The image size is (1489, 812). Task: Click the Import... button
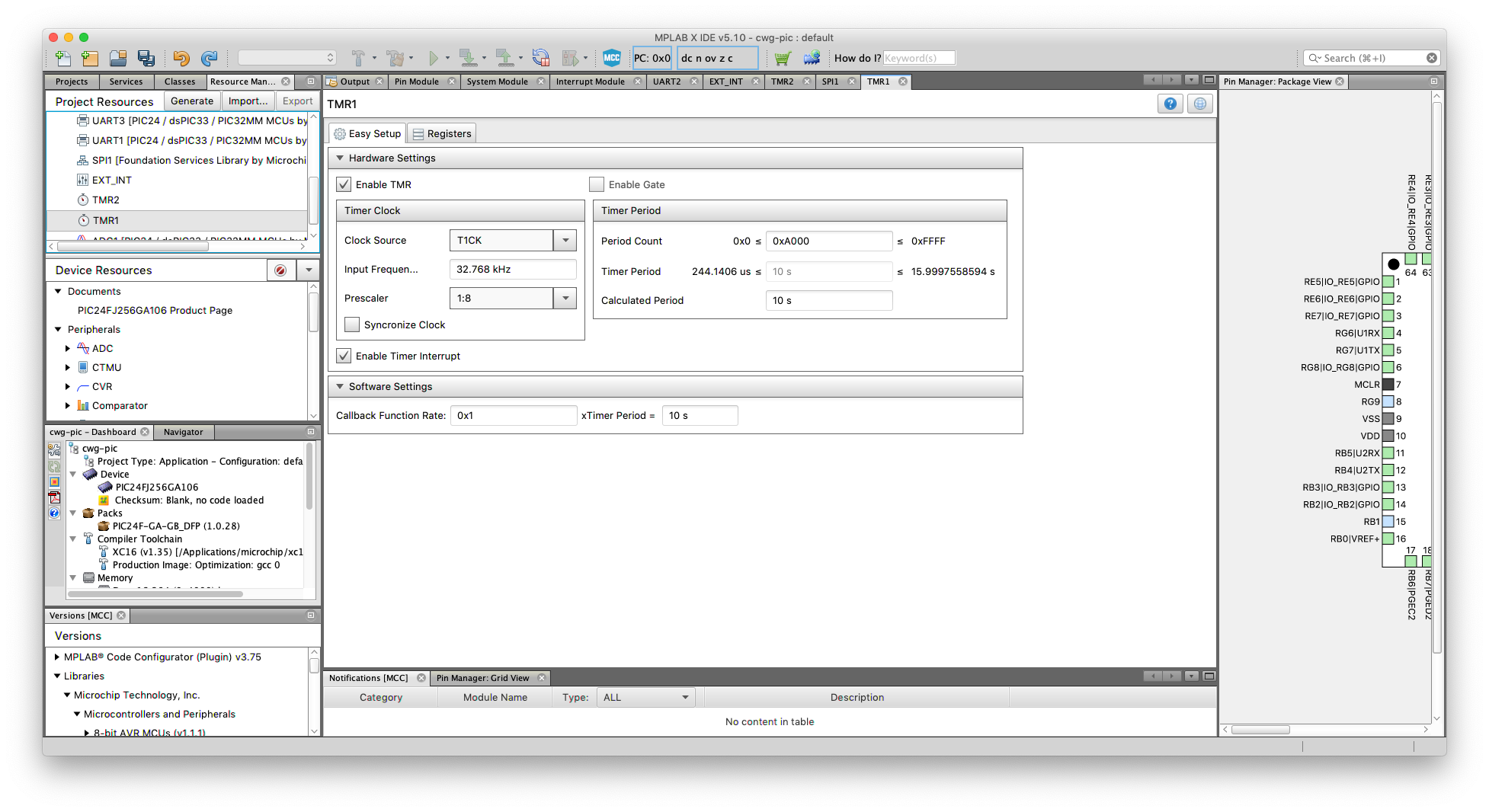coord(248,101)
